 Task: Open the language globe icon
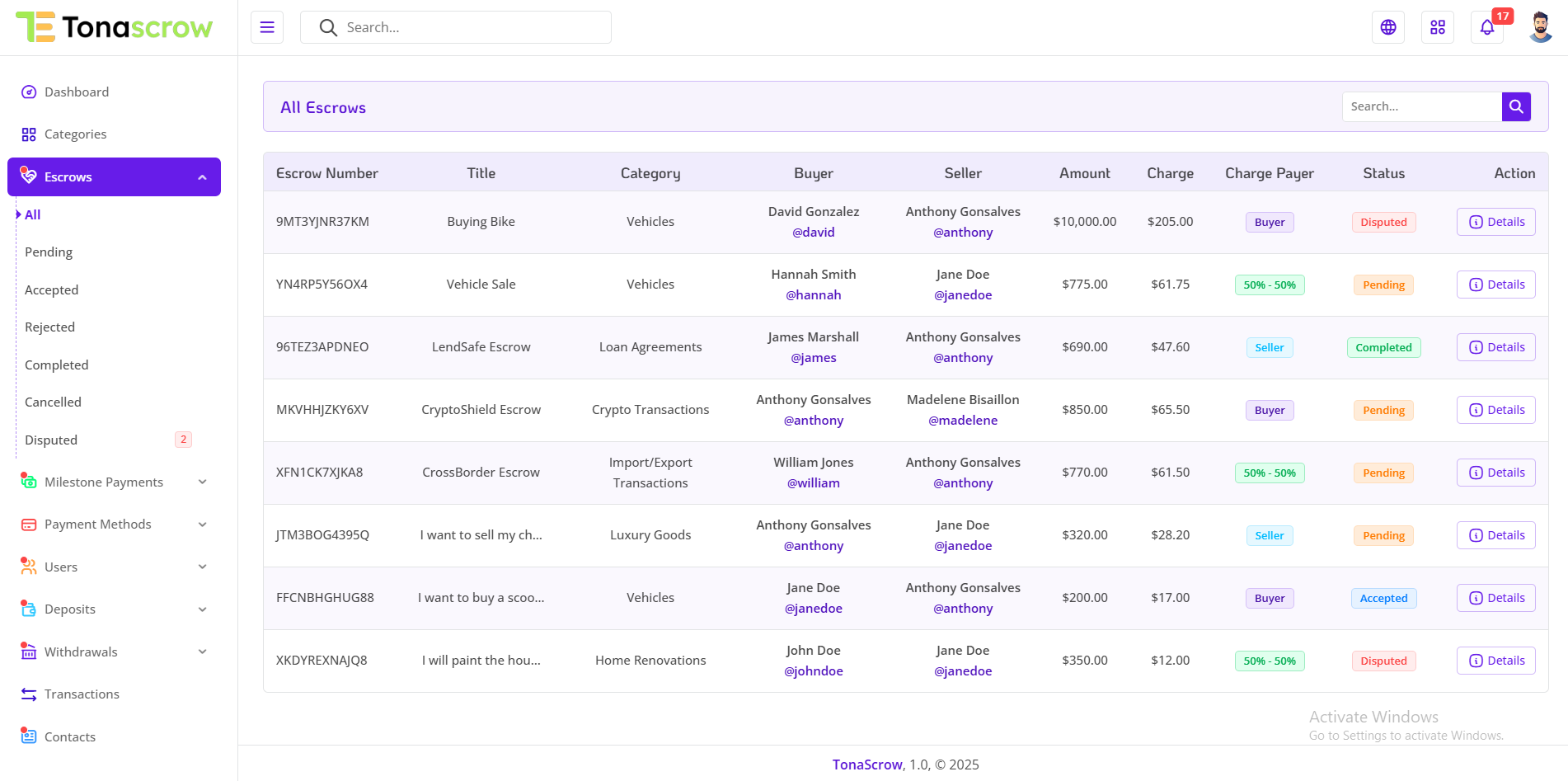(x=1388, y=27)
